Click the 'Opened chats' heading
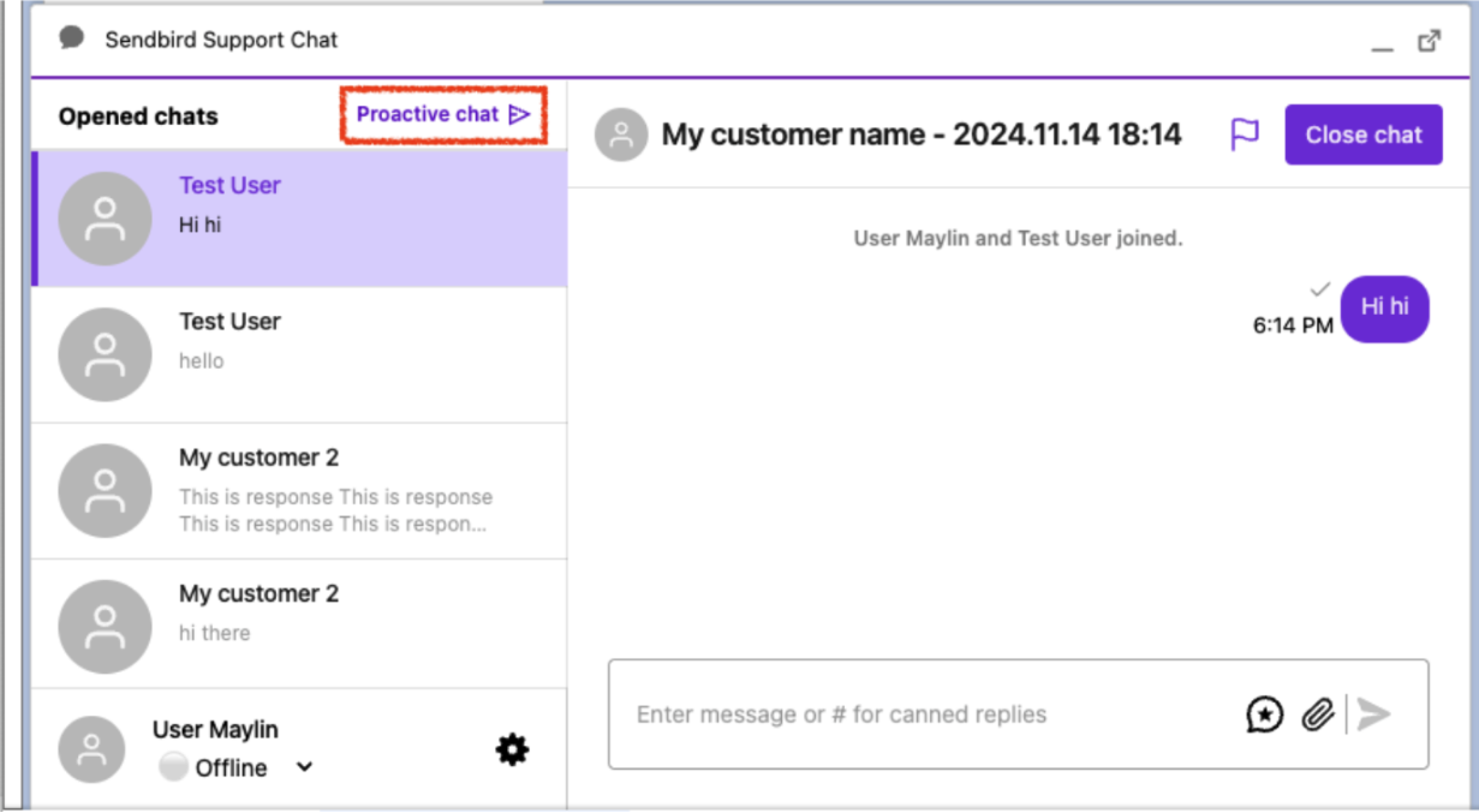This screenshot has width=1479, height=812. pos(138,116)
